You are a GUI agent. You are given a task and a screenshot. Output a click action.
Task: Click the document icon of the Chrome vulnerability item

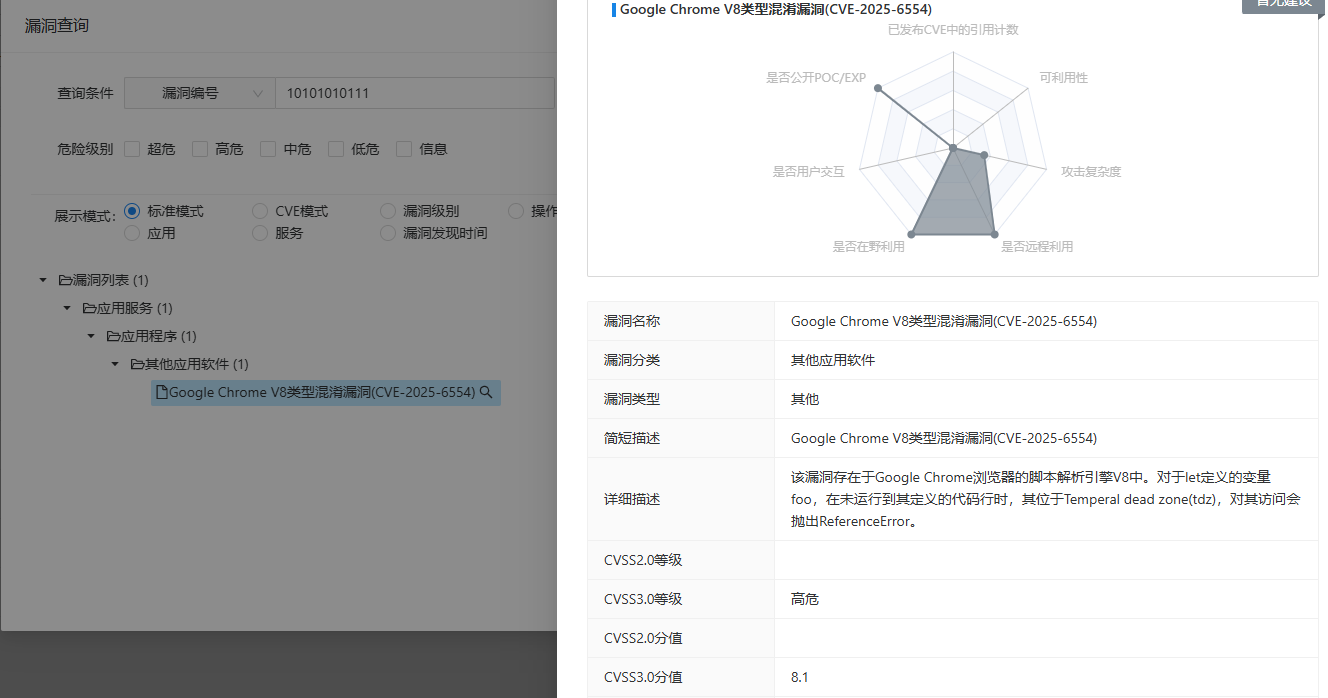point(163,392)
